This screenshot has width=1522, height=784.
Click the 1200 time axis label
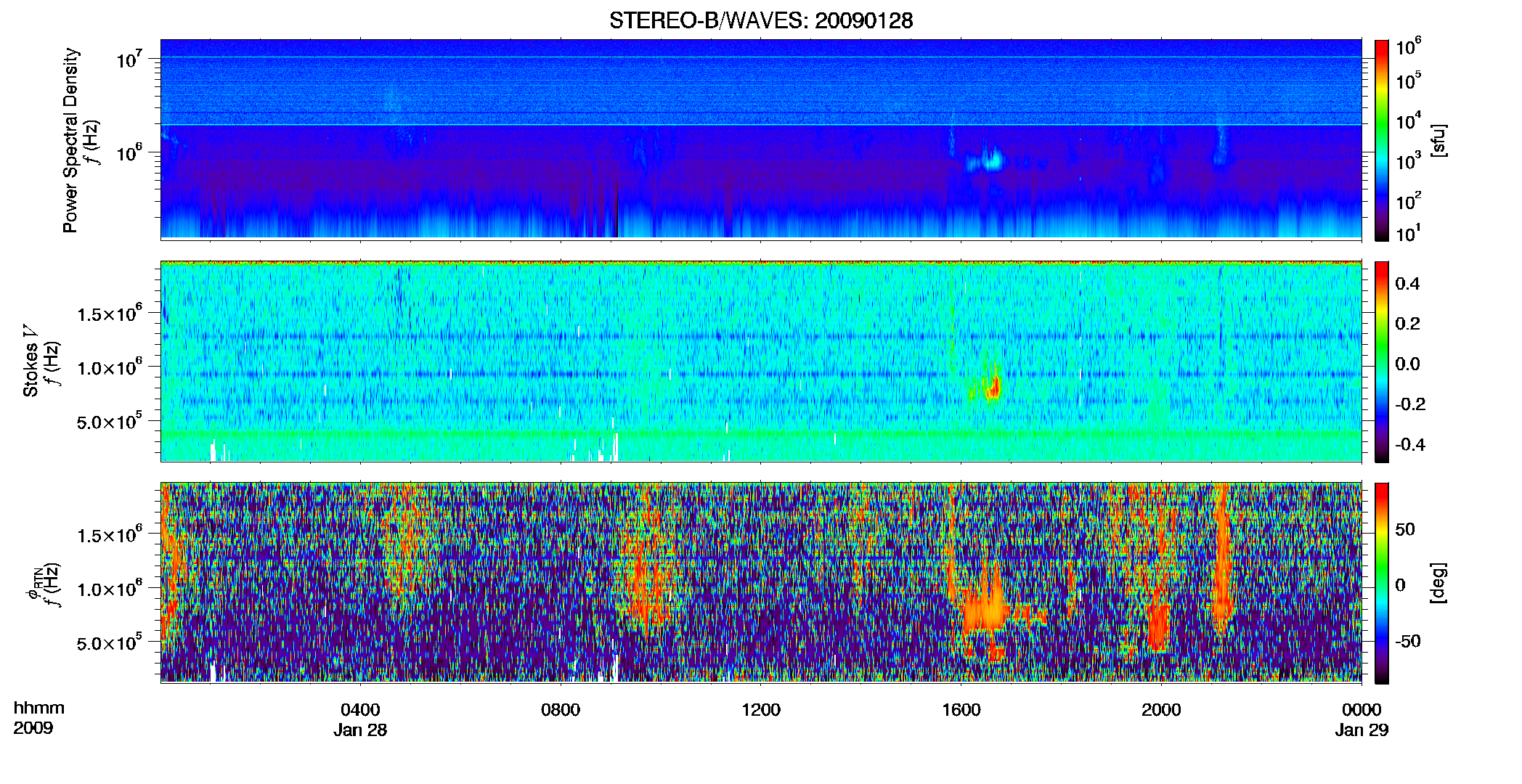(761, 710)
